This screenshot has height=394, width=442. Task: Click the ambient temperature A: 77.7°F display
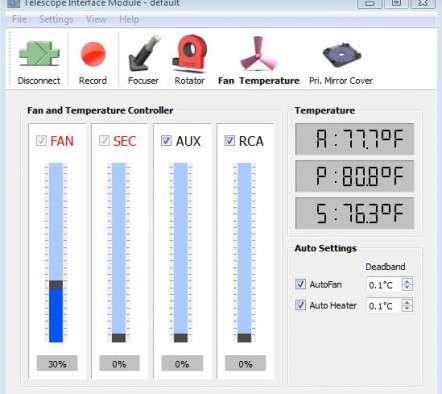click(355, 139)
